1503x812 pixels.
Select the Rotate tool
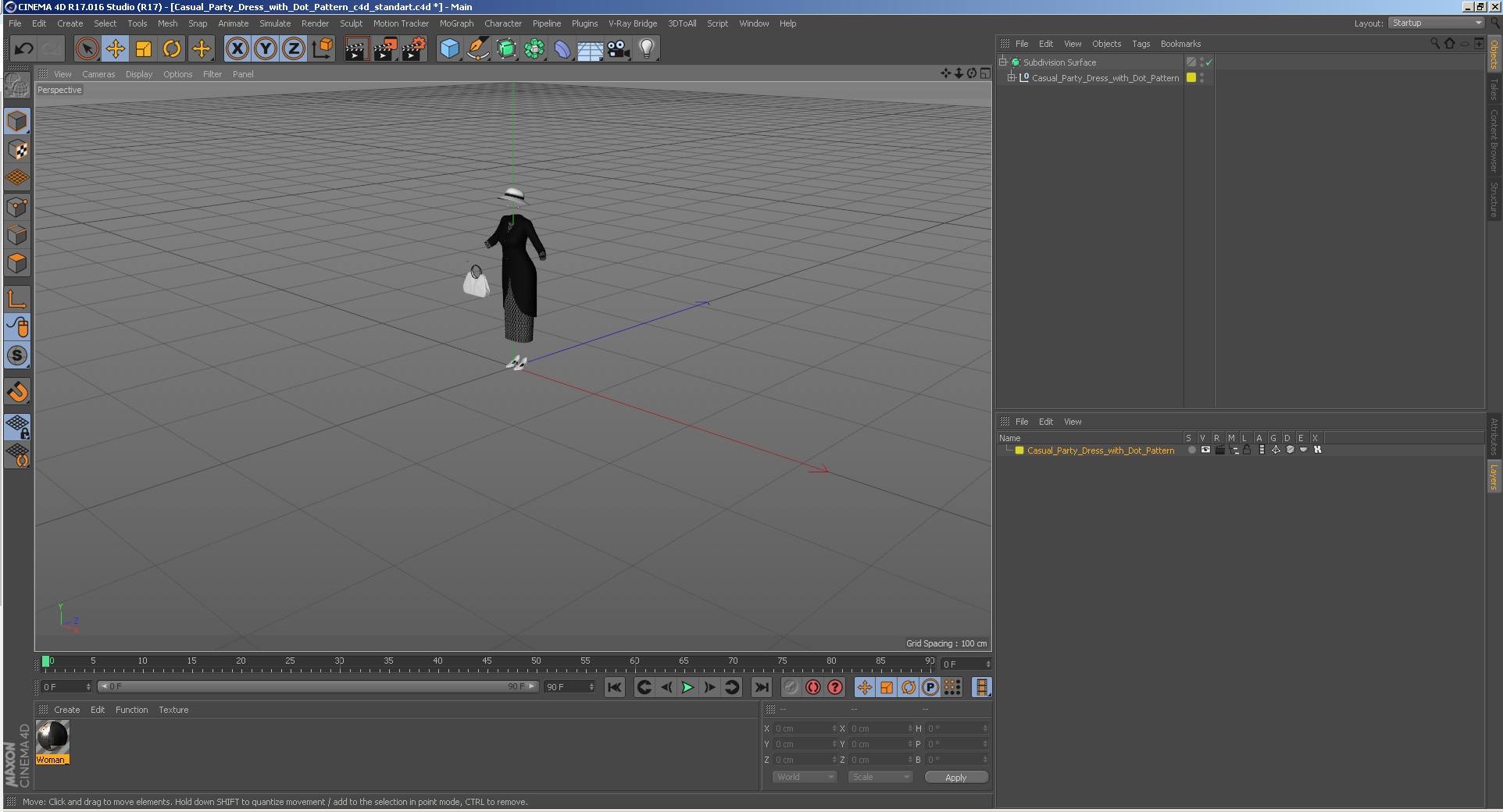(x=172, y=49)
